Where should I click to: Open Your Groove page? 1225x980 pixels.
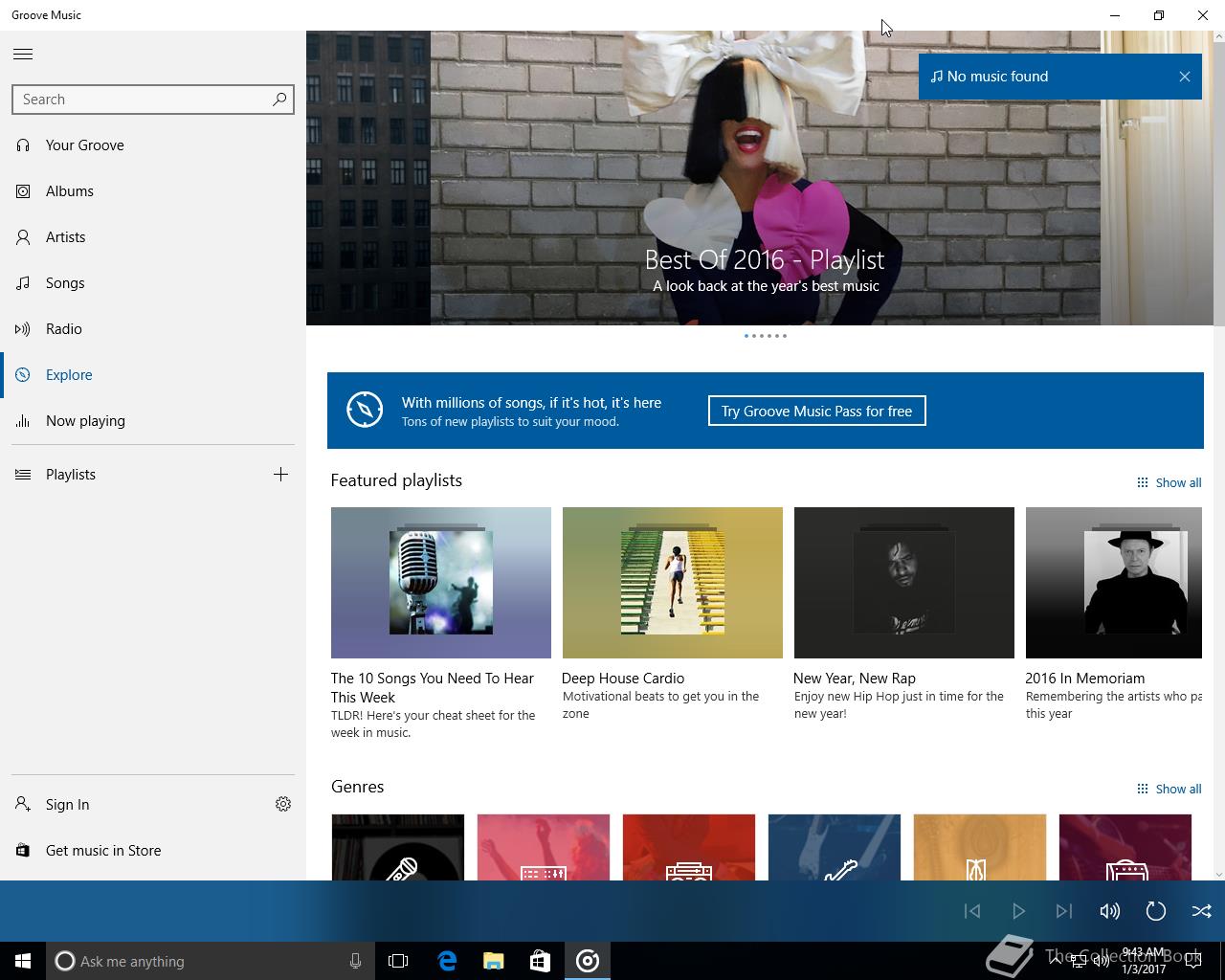[x=153, y=145]
